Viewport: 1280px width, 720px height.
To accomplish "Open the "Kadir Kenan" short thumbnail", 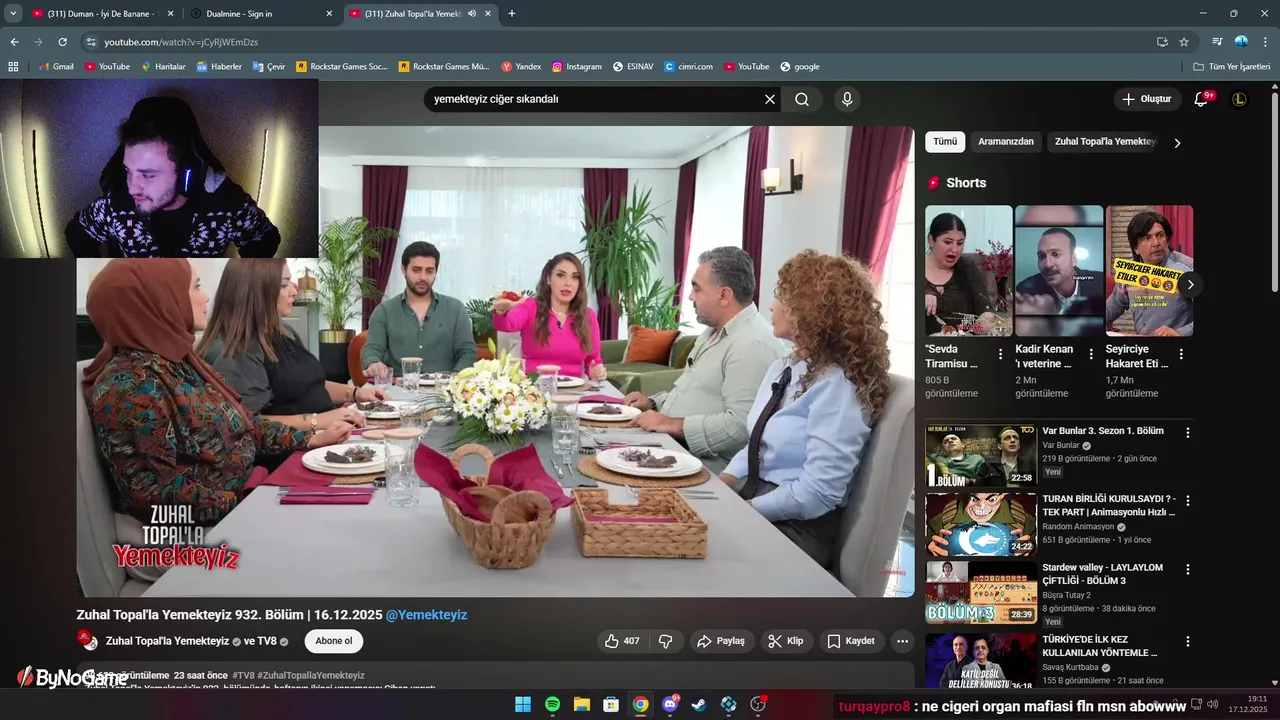I will (1059, 270).
